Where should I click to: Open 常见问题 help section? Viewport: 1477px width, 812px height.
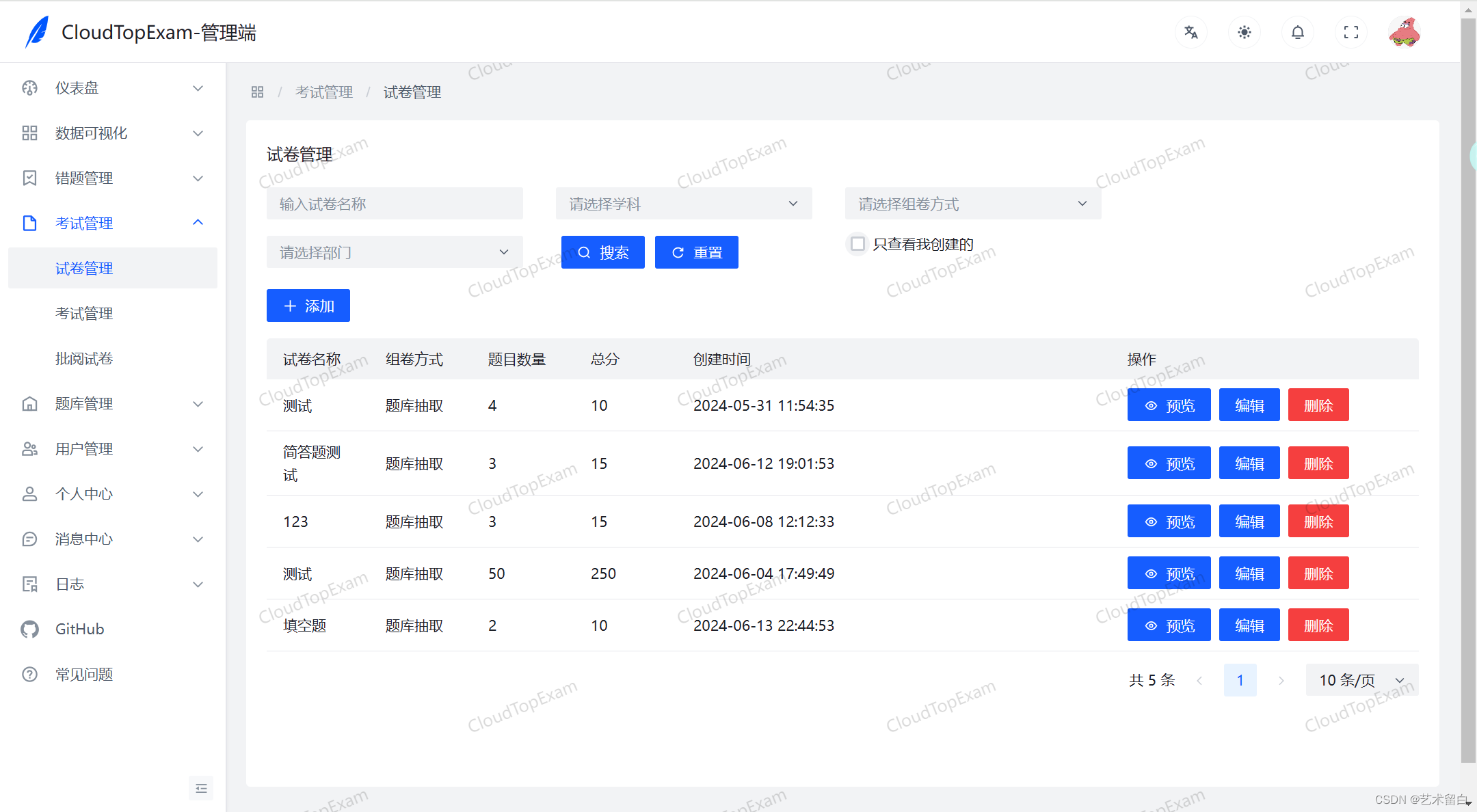[83, 674]
